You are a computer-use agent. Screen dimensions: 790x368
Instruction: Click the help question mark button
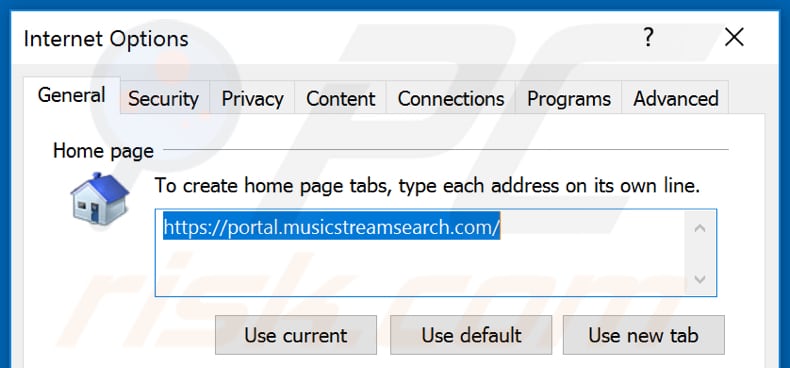coord(649,37)
